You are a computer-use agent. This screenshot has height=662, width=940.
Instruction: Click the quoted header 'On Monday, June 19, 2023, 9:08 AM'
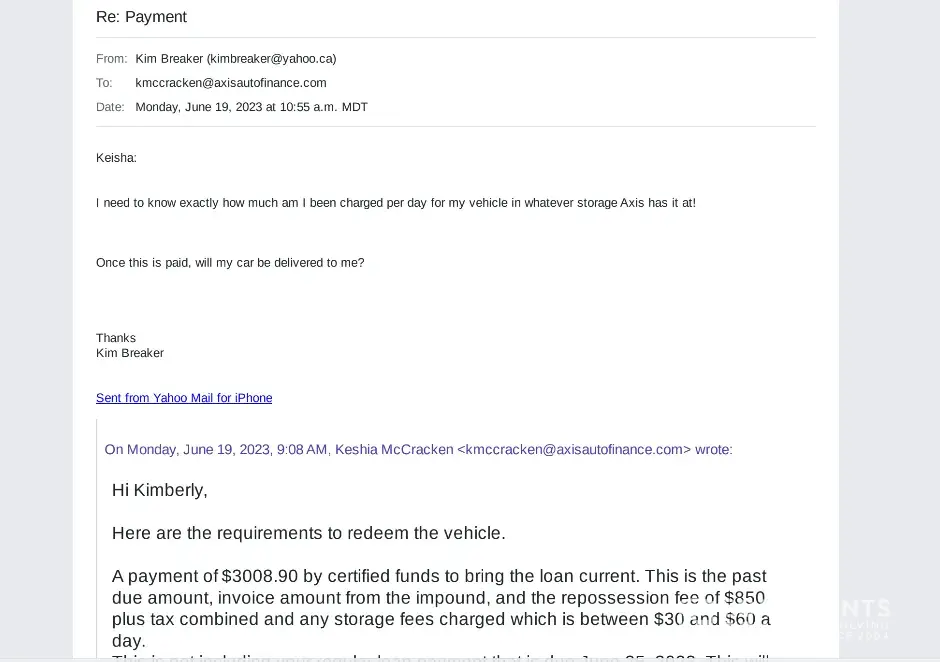tap(216, 450)
